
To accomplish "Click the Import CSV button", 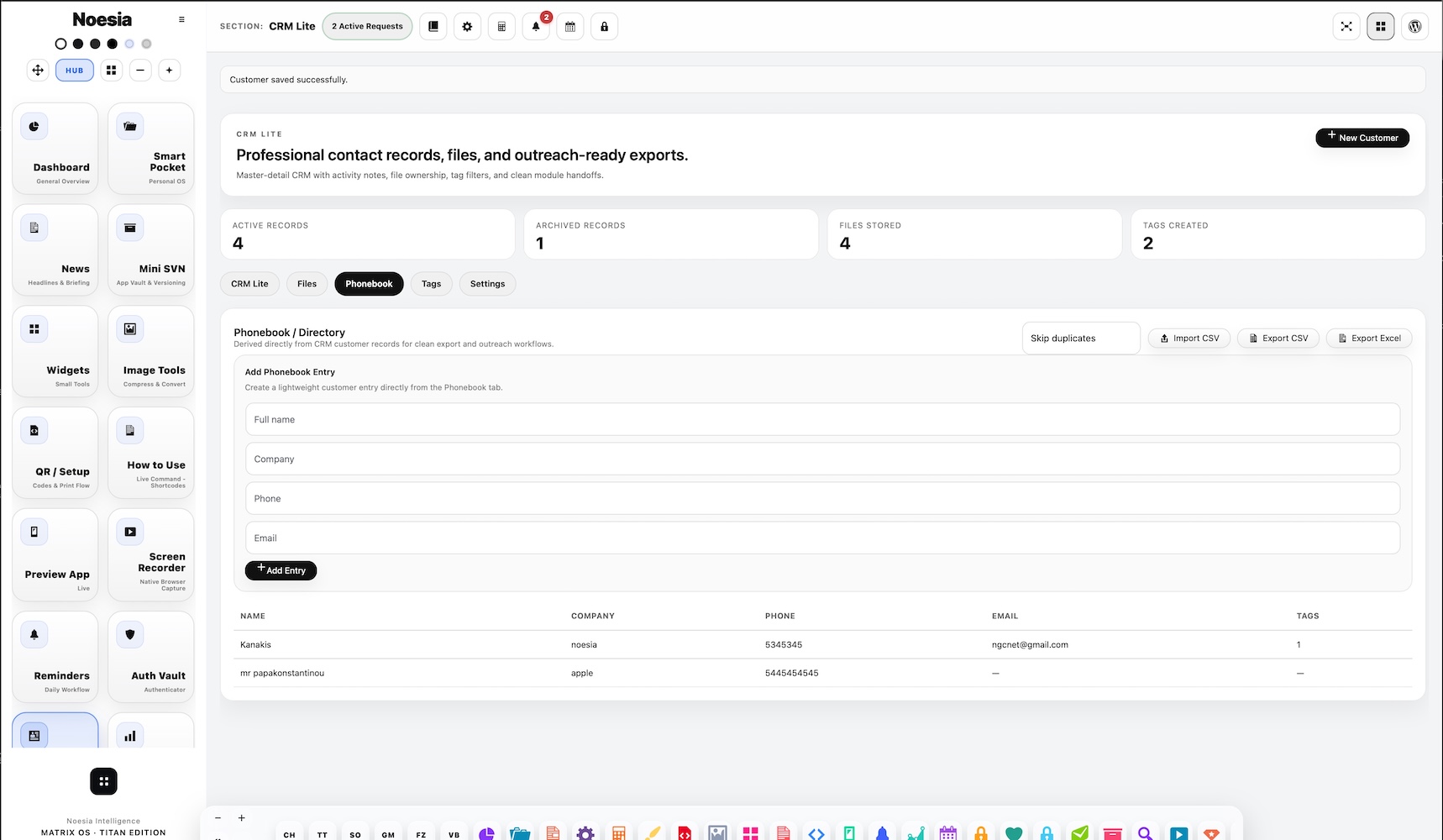I will tap(1189, 339).
